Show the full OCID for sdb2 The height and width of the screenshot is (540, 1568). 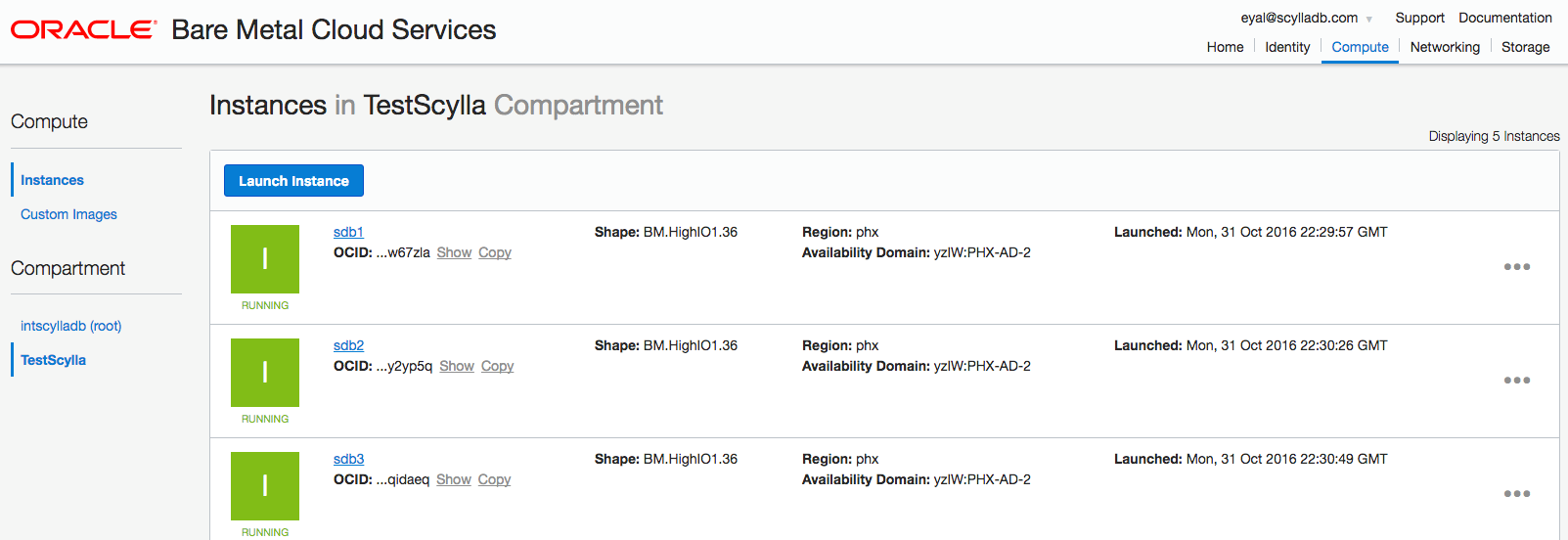[457, 366]
